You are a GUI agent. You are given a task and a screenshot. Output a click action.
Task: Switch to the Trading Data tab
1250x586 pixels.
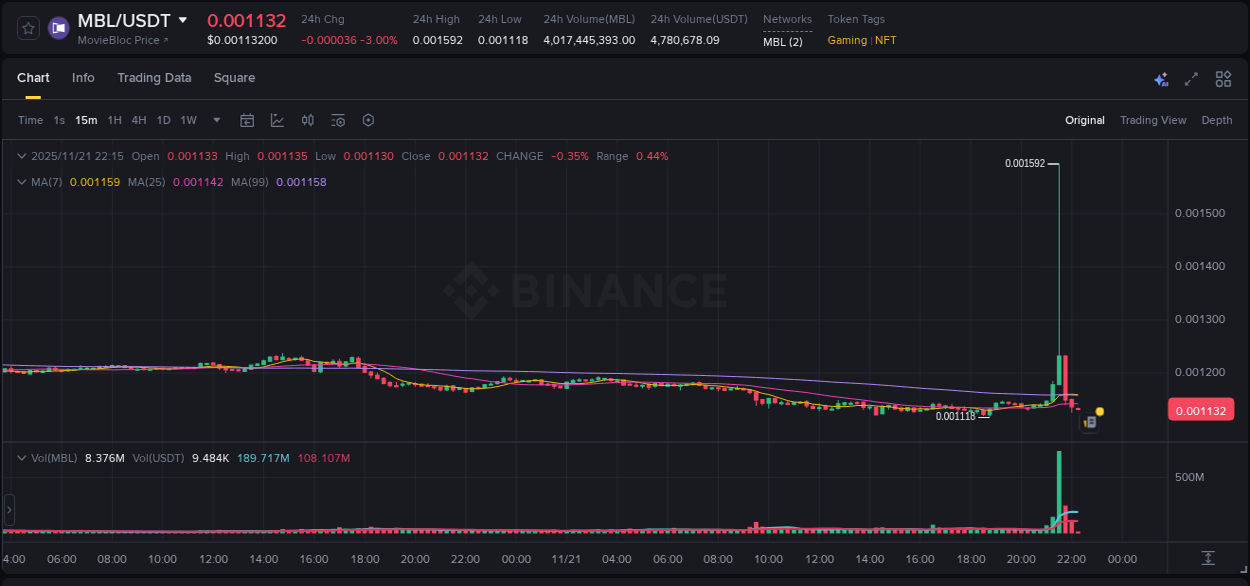pyautogui.click(x=154, y=78)
